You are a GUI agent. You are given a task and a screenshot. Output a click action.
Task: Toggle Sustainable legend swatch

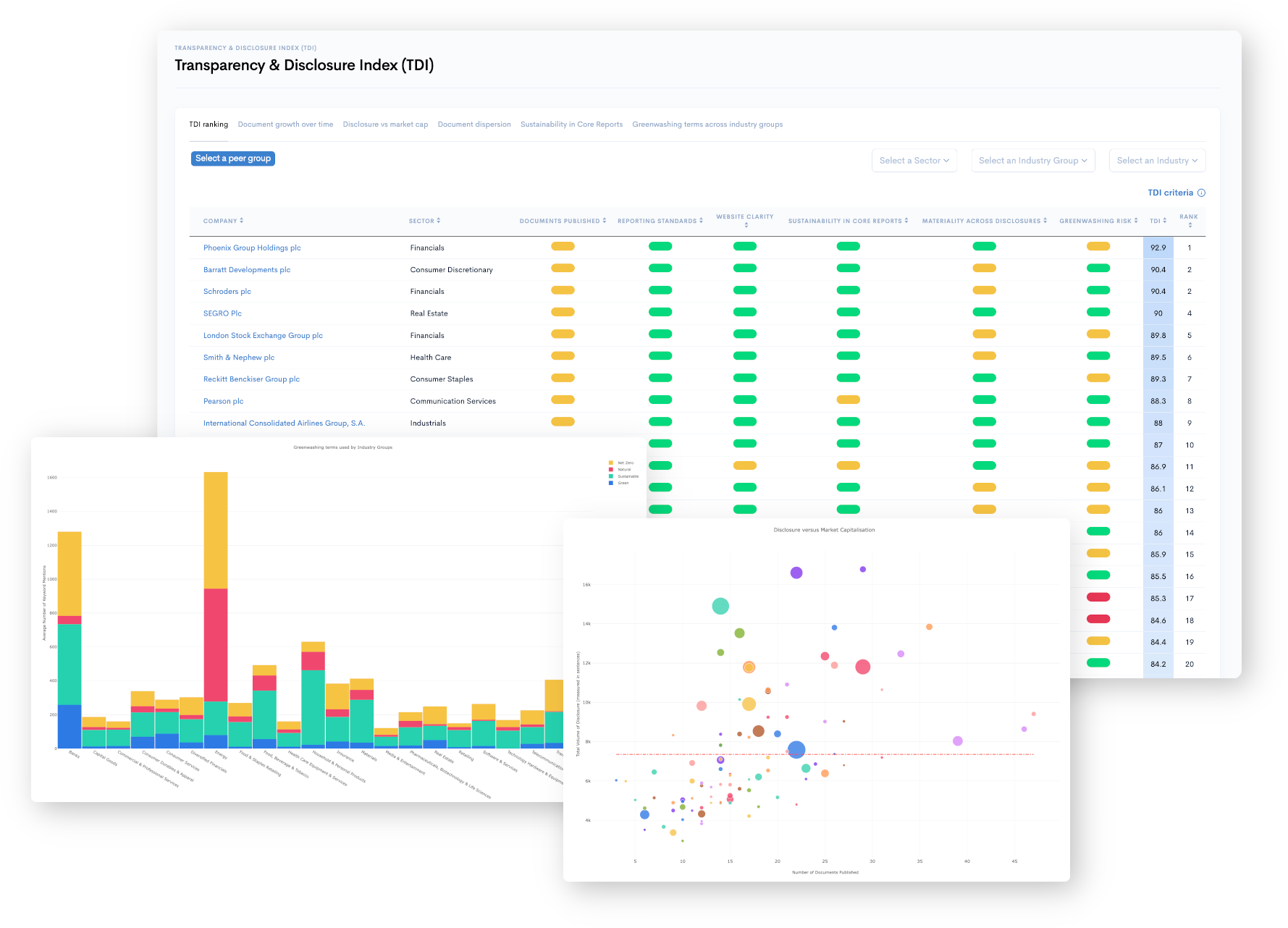pos(611,476)
